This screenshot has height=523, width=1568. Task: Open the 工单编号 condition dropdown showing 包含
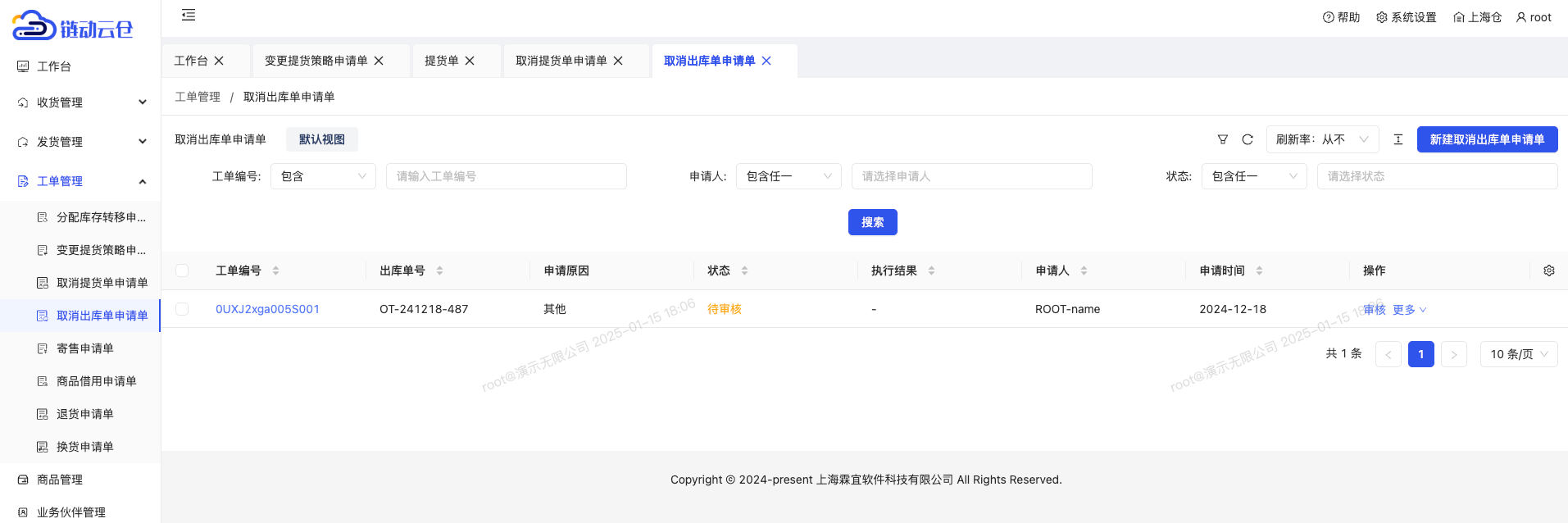[x=323, y=176]
